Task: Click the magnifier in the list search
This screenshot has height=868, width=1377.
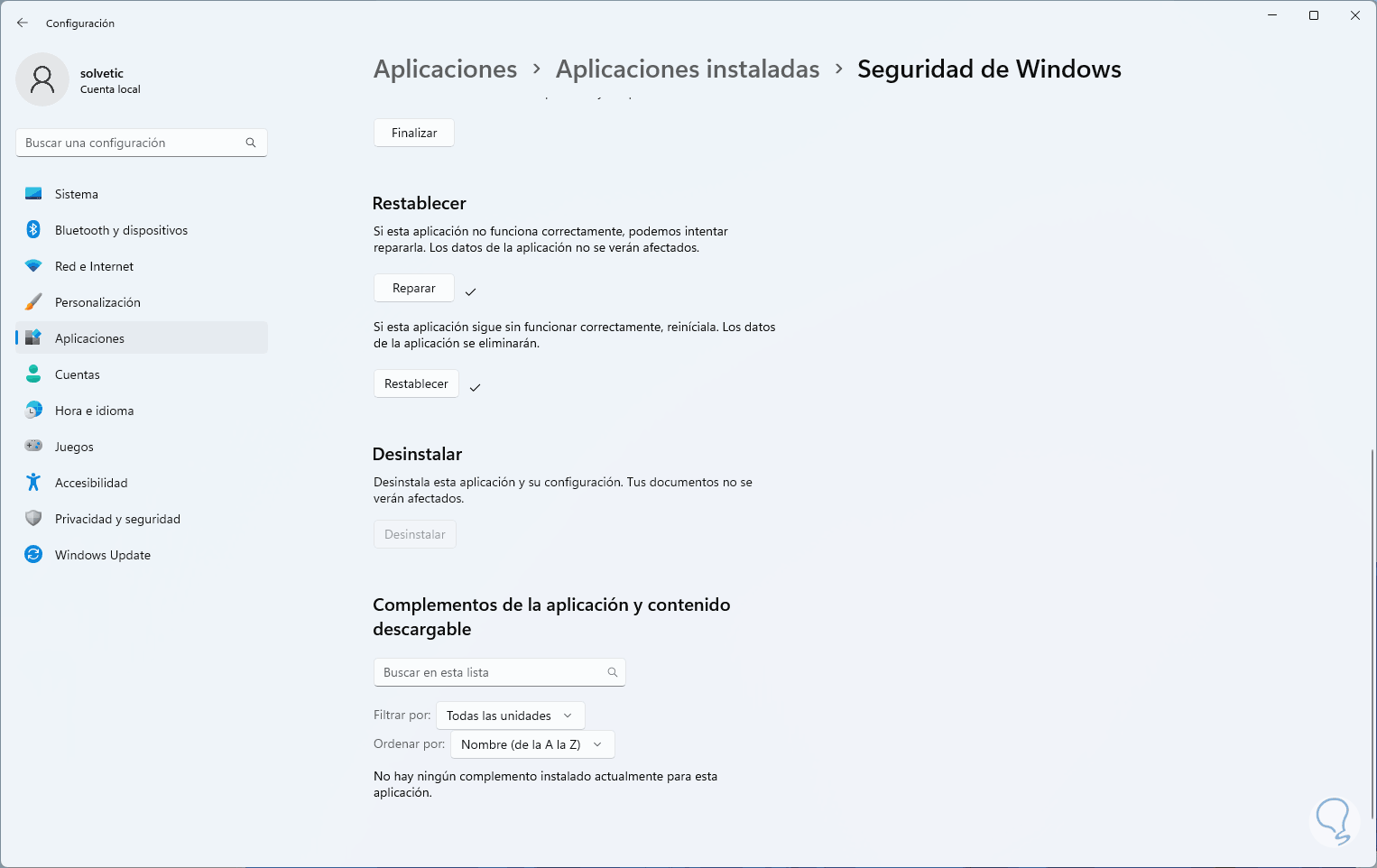Action: tap(613, 672)
